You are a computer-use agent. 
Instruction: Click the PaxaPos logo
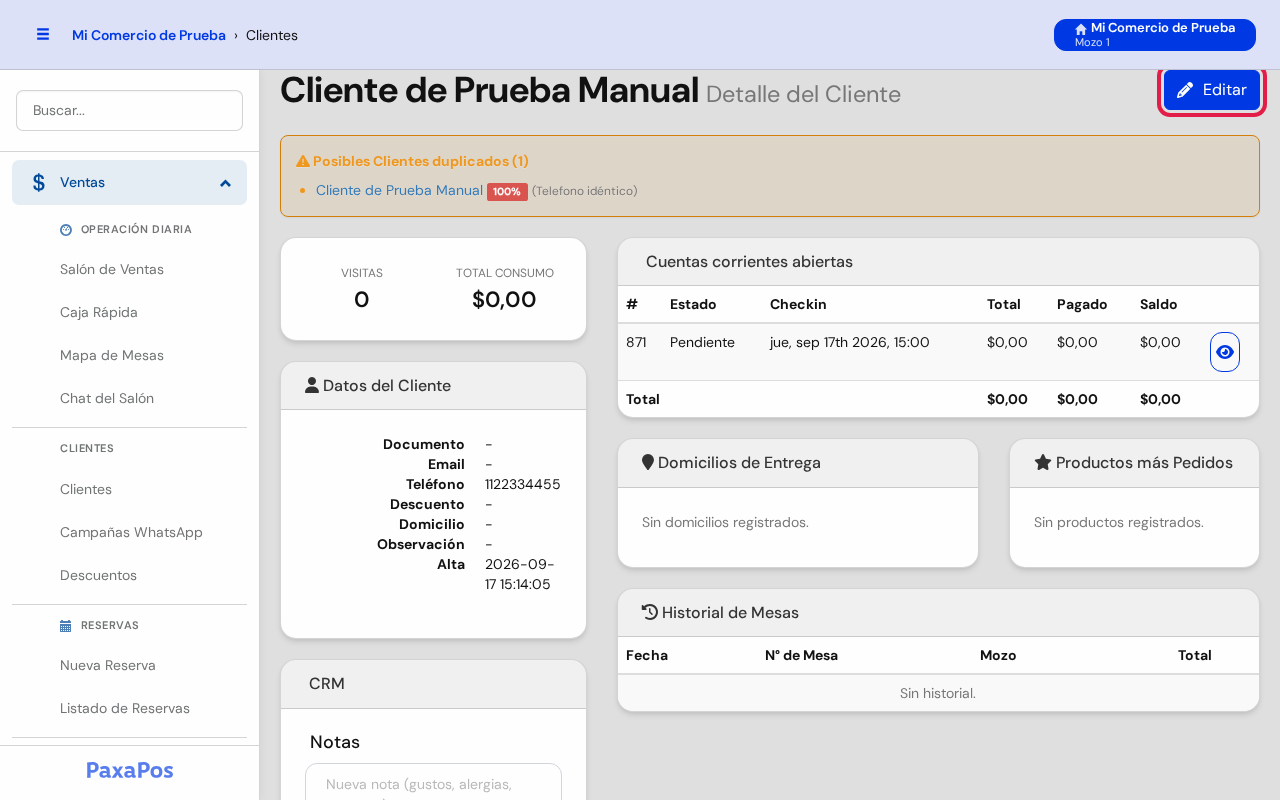tap(130, 770)
